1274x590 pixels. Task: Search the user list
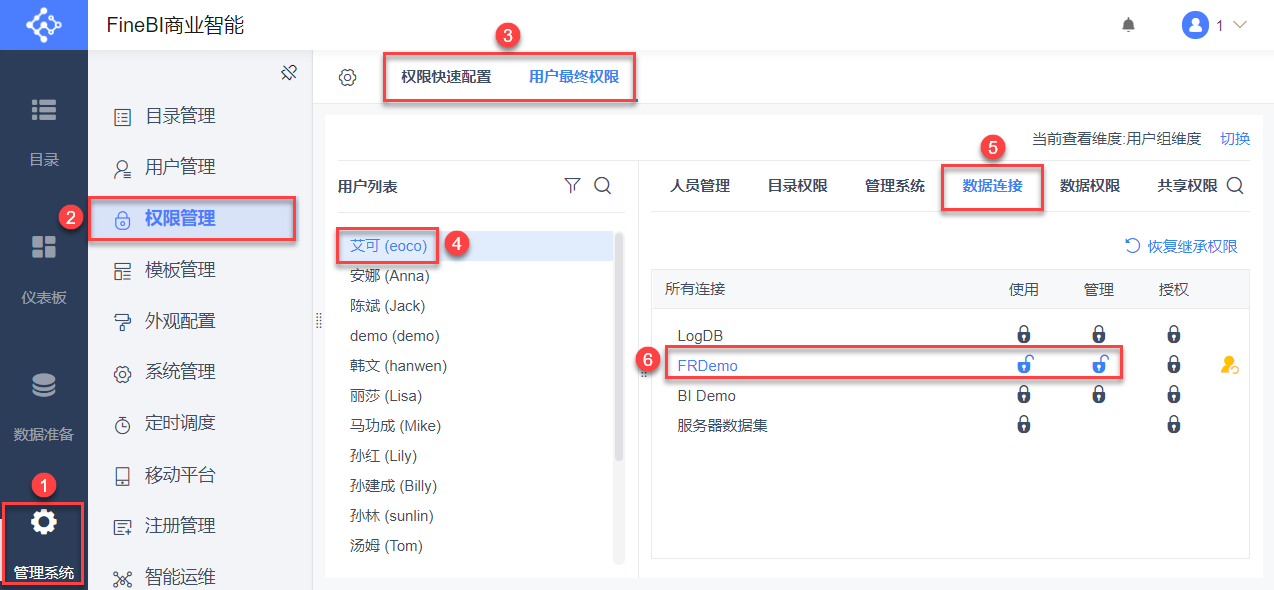coord(603,185)
